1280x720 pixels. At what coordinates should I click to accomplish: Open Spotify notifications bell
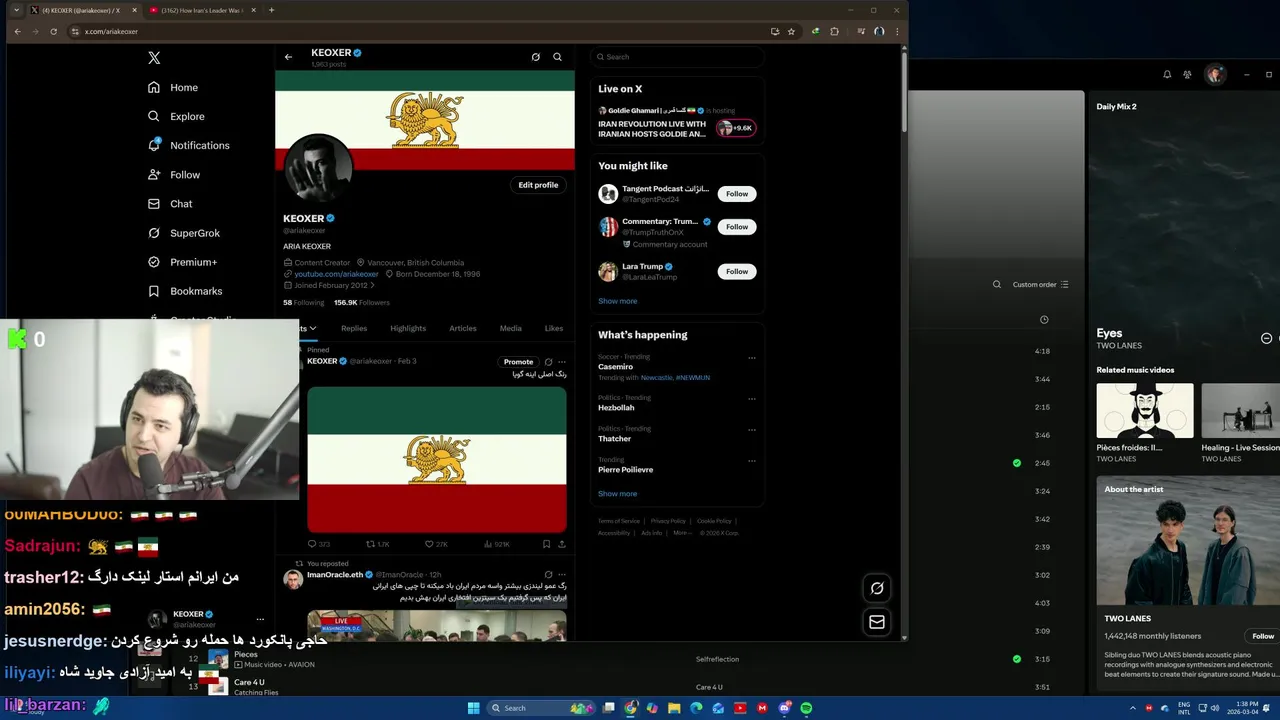(x=1167, y=74)
